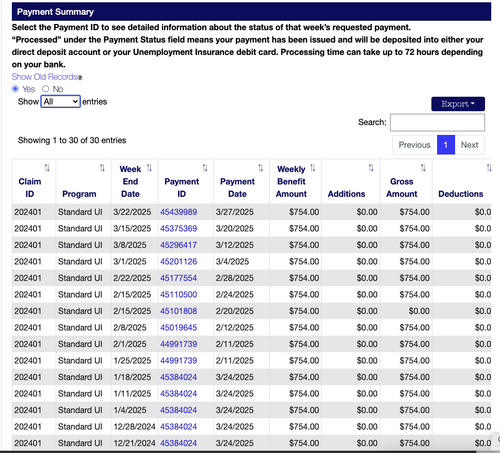Open payment ID 45101808 link
This screenshot has width=500, height=453.
pyautogui.click(x=178, y=311)
